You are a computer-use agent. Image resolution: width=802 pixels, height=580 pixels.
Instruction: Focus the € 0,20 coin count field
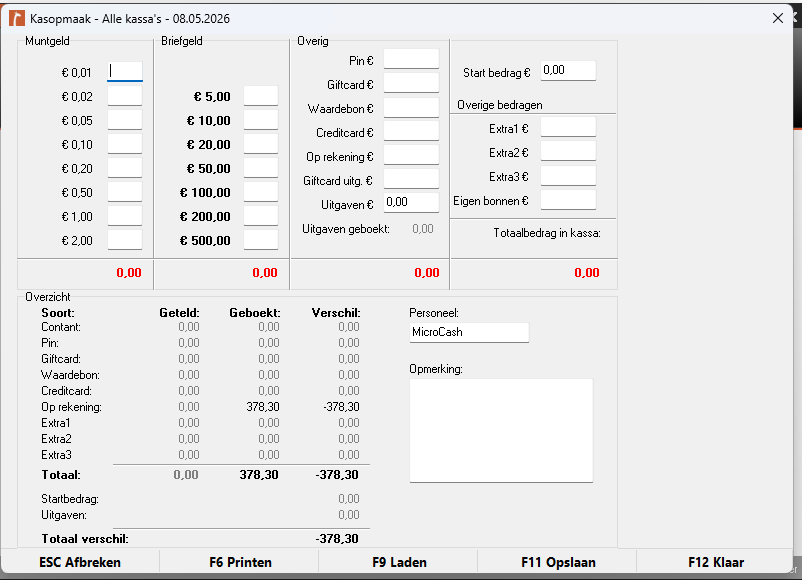click(x=125, y=168)
